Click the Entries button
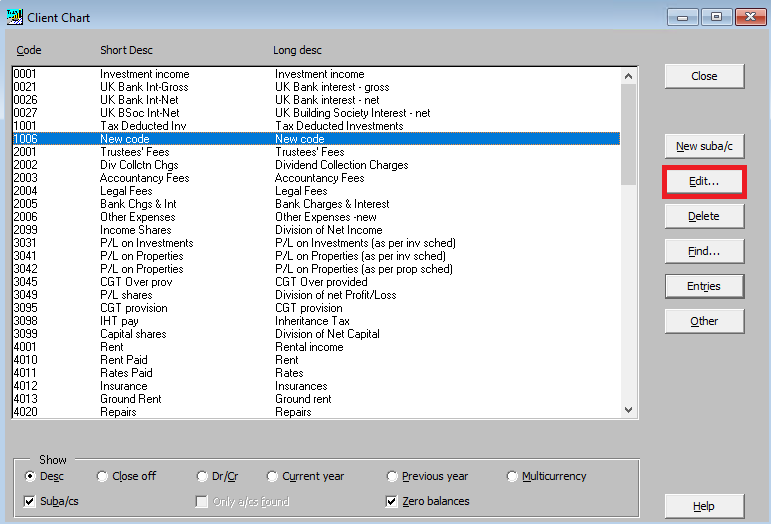Image resolution: width=771 pixels, height=524 pixels. (704, 286)
